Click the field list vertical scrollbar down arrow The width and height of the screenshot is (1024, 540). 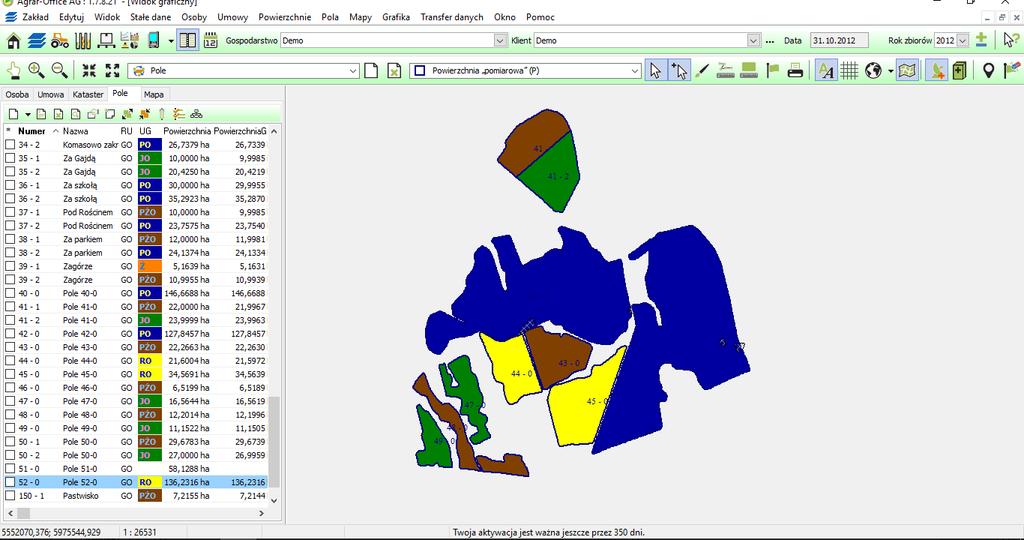274,500
